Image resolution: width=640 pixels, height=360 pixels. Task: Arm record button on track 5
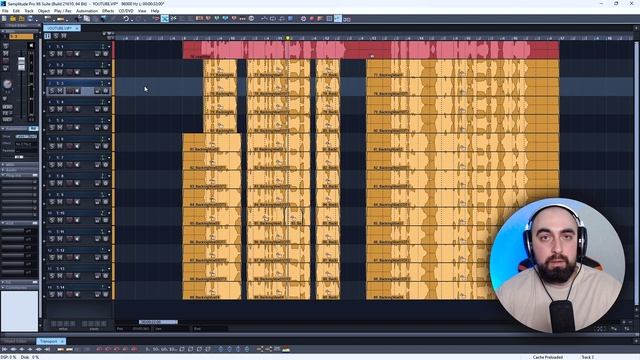69,128
